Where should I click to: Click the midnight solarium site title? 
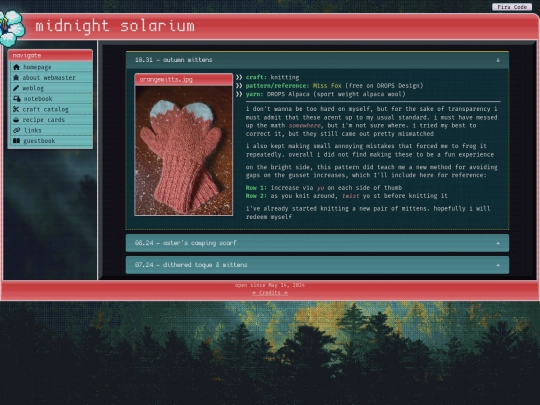coord(115,26)
